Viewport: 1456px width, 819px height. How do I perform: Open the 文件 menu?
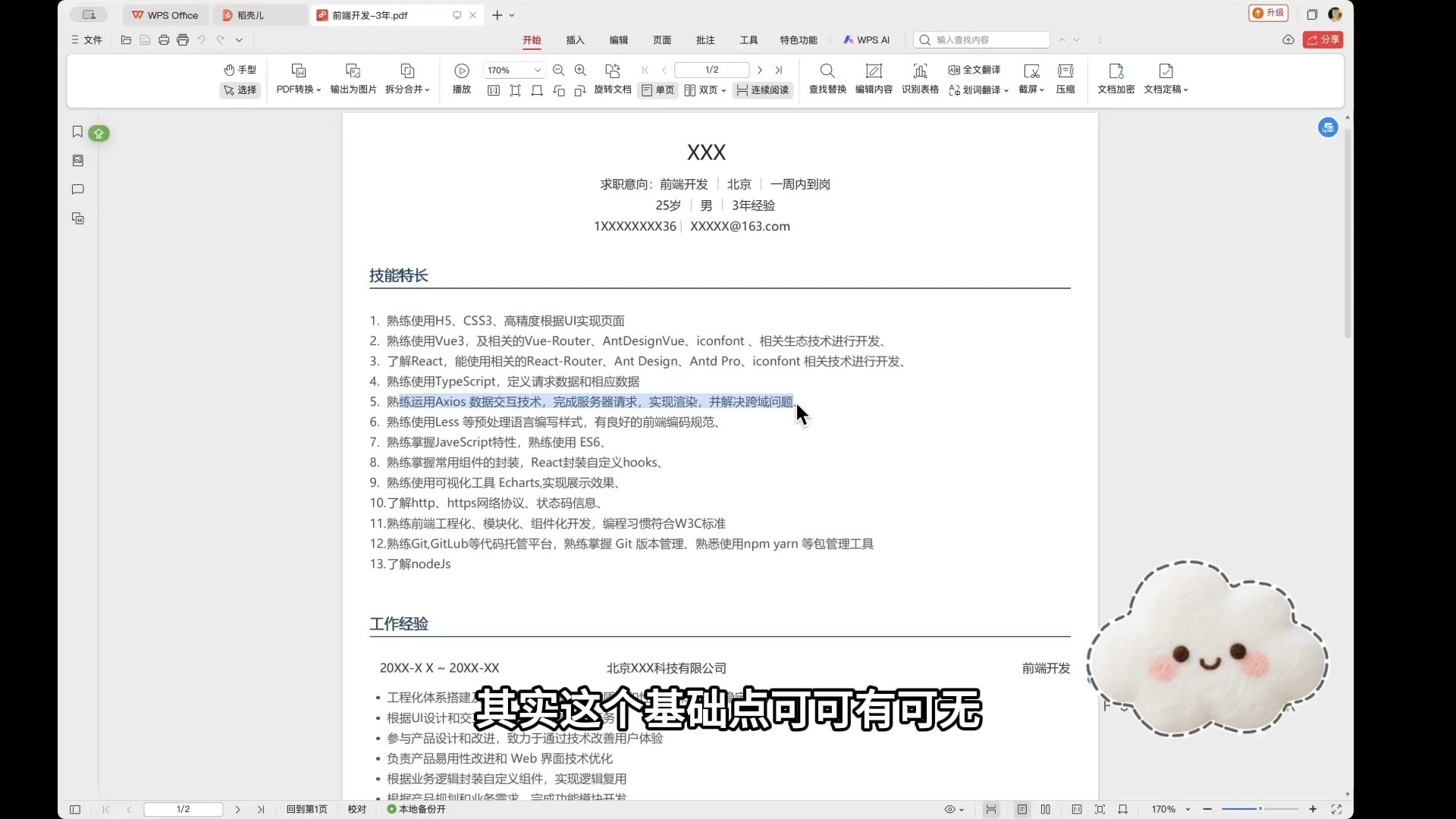click(x=87, y=40)
